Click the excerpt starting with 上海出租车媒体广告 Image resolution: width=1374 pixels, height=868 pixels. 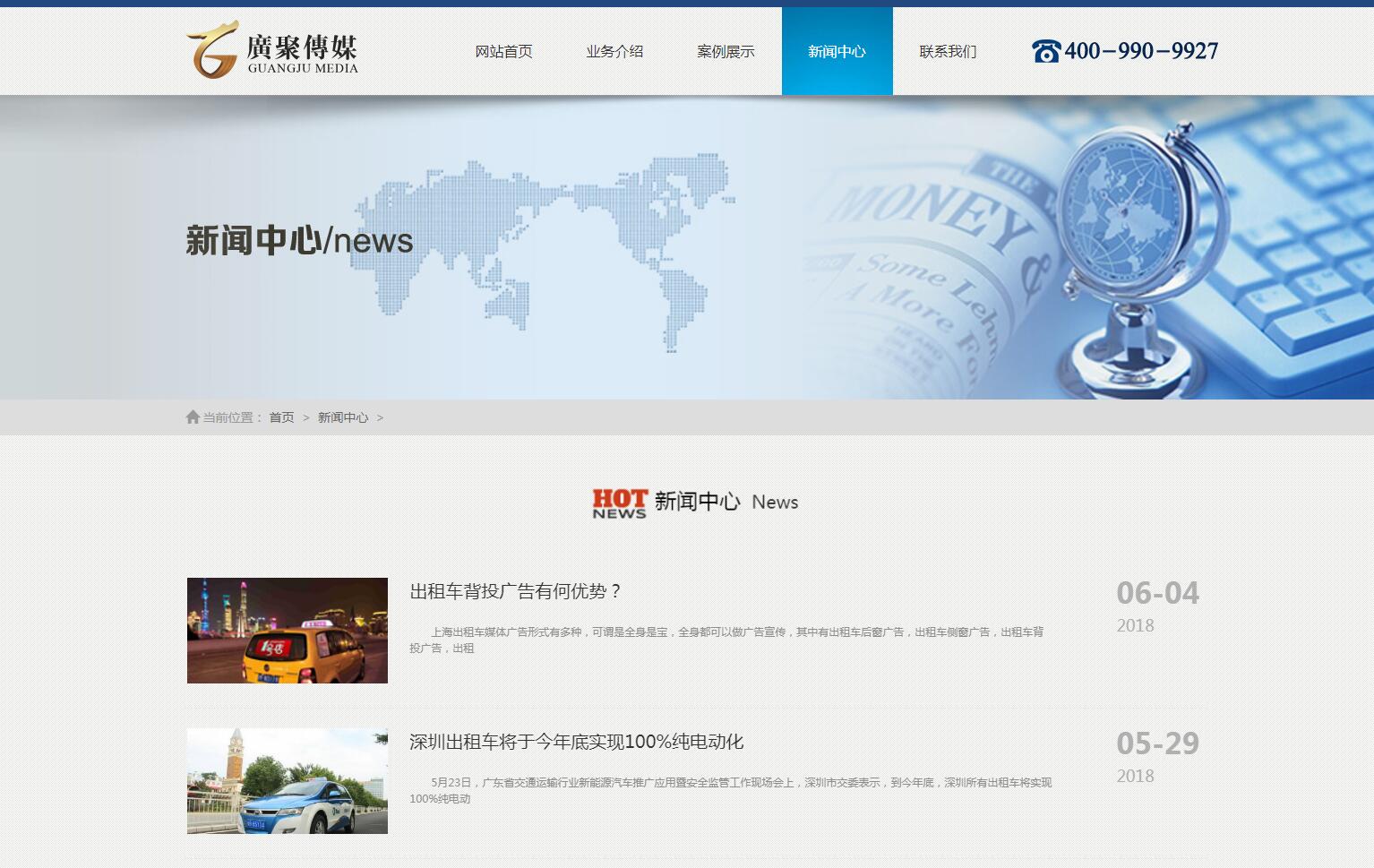point(726,640)
